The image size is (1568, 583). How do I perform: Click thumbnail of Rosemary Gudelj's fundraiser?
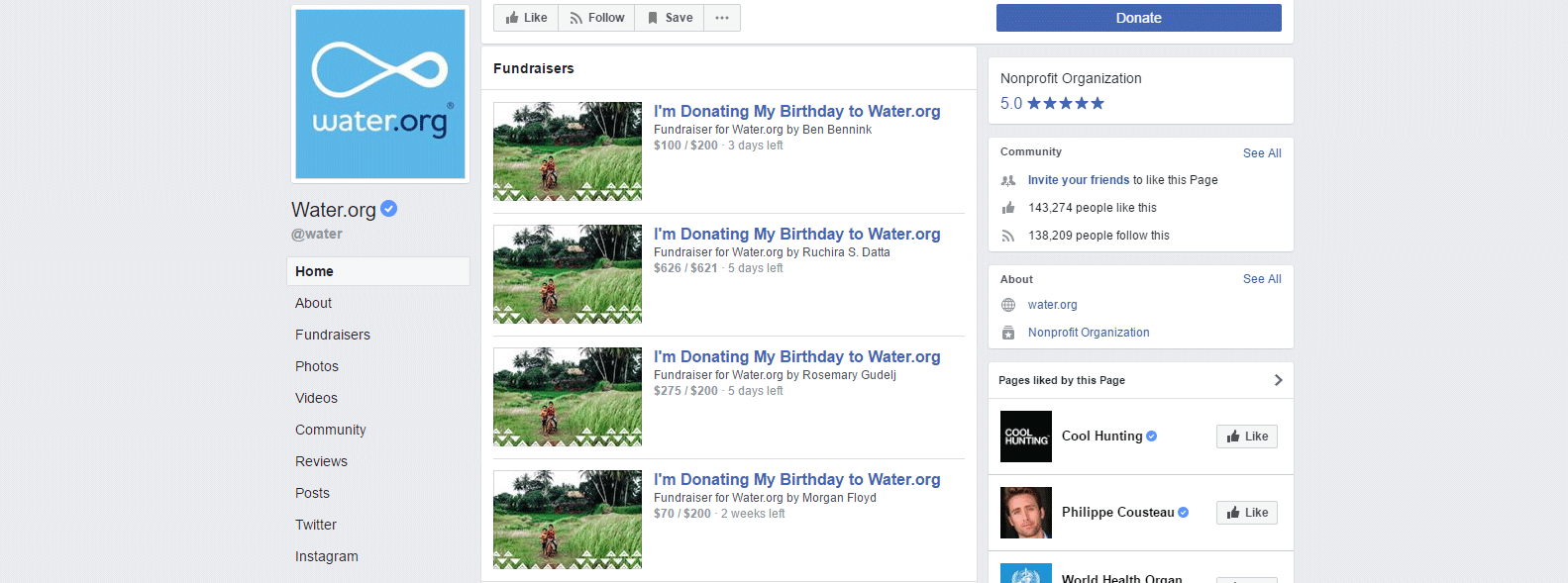(x=568, y=397)
